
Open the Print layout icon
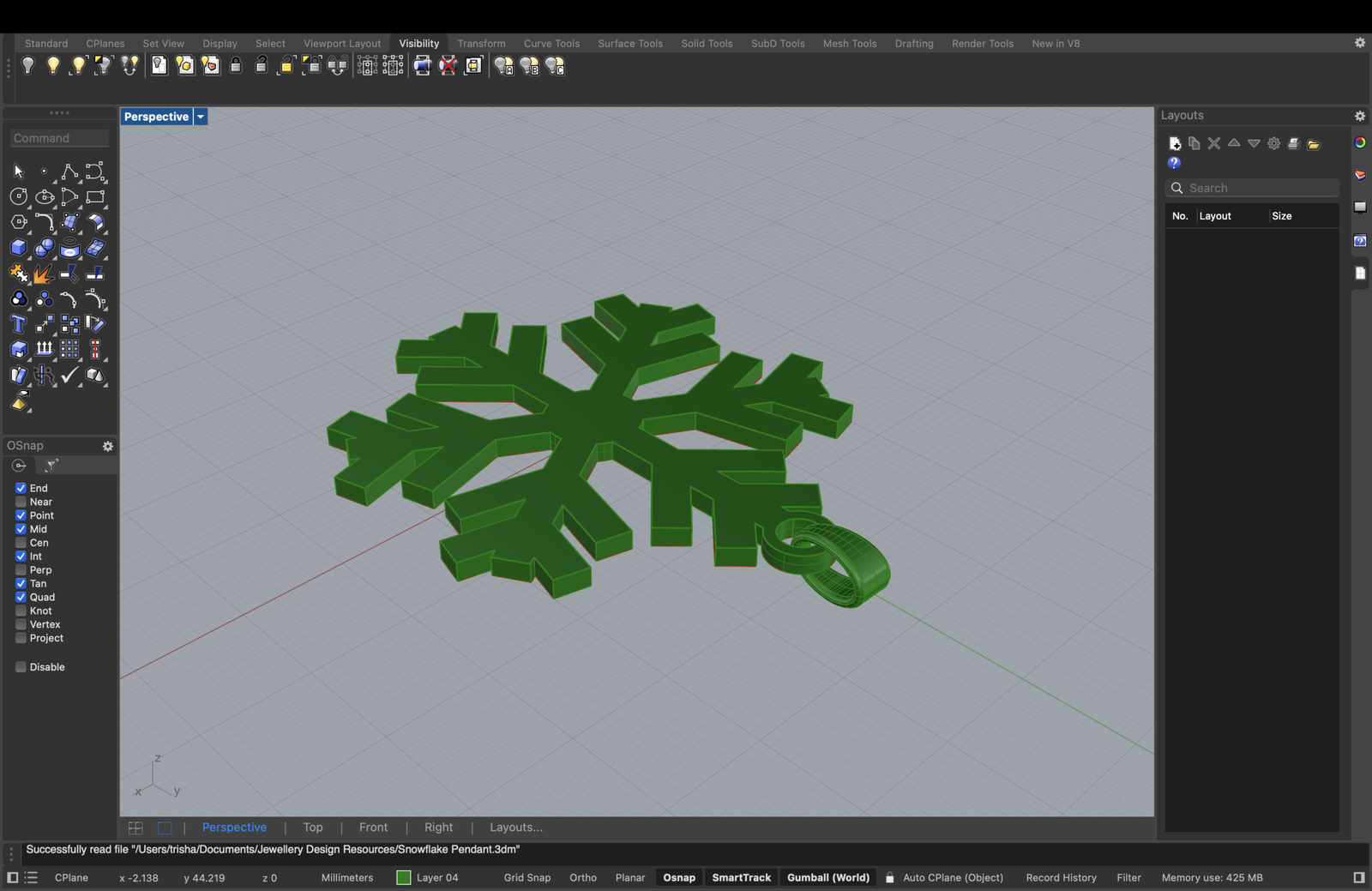(1293, 143)
